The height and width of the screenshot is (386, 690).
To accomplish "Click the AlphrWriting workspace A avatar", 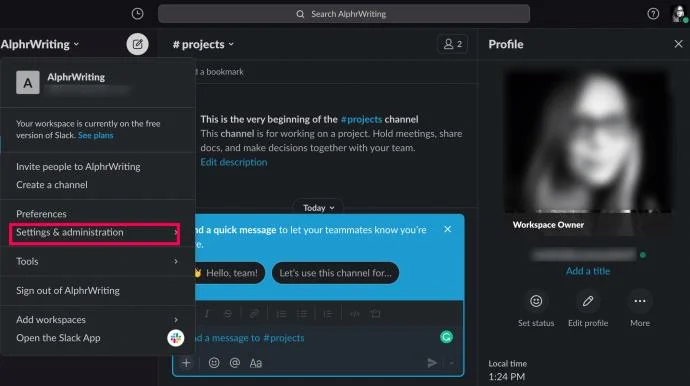I will pyautogui.click(x=28, y=82).
